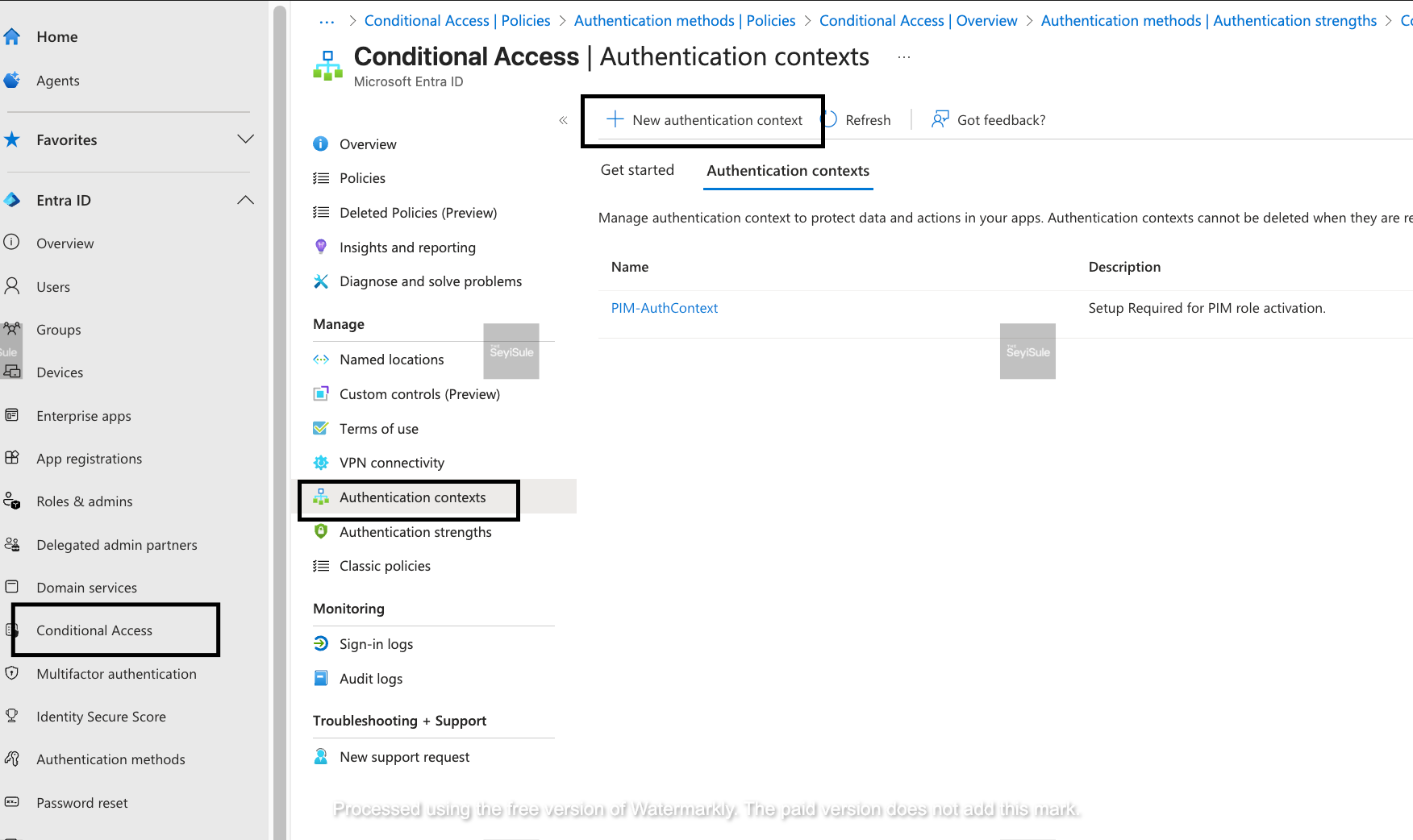The width and height of the screenshot is (1413, 840).
Task: Collapse the Favorites section chevron
Action: click(x=246, y=139)
